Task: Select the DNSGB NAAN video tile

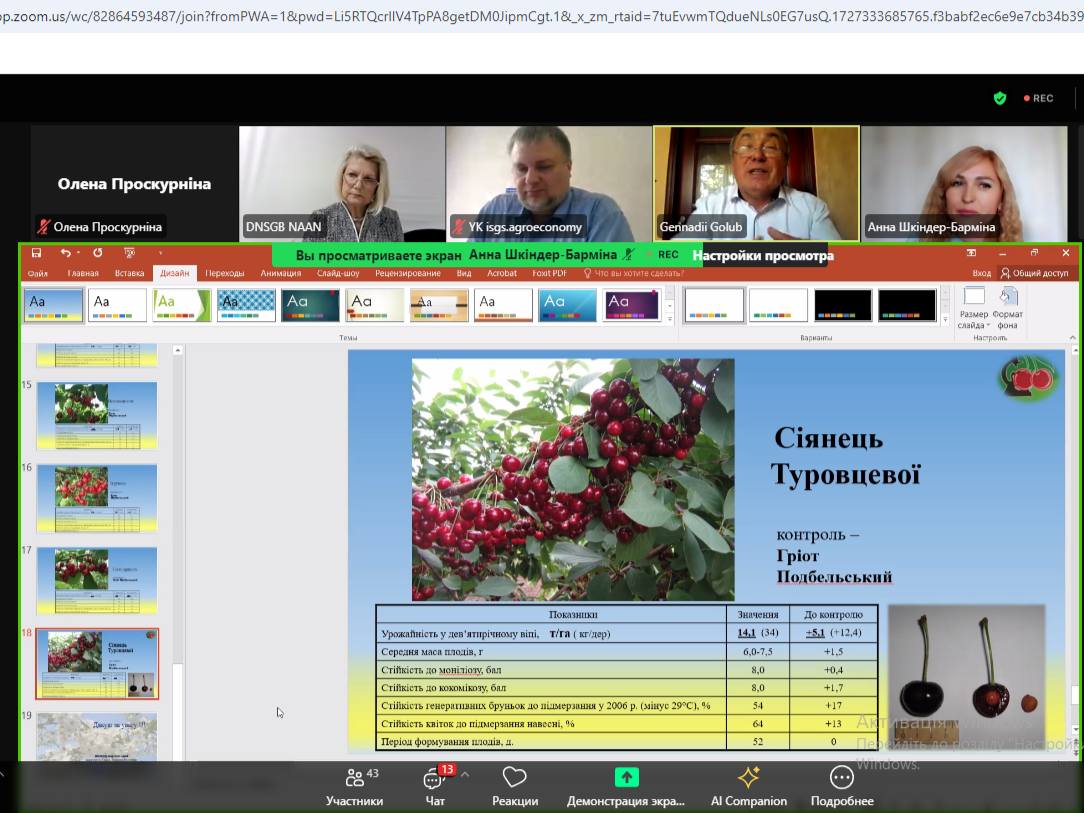Action: (x=342, y=183)
